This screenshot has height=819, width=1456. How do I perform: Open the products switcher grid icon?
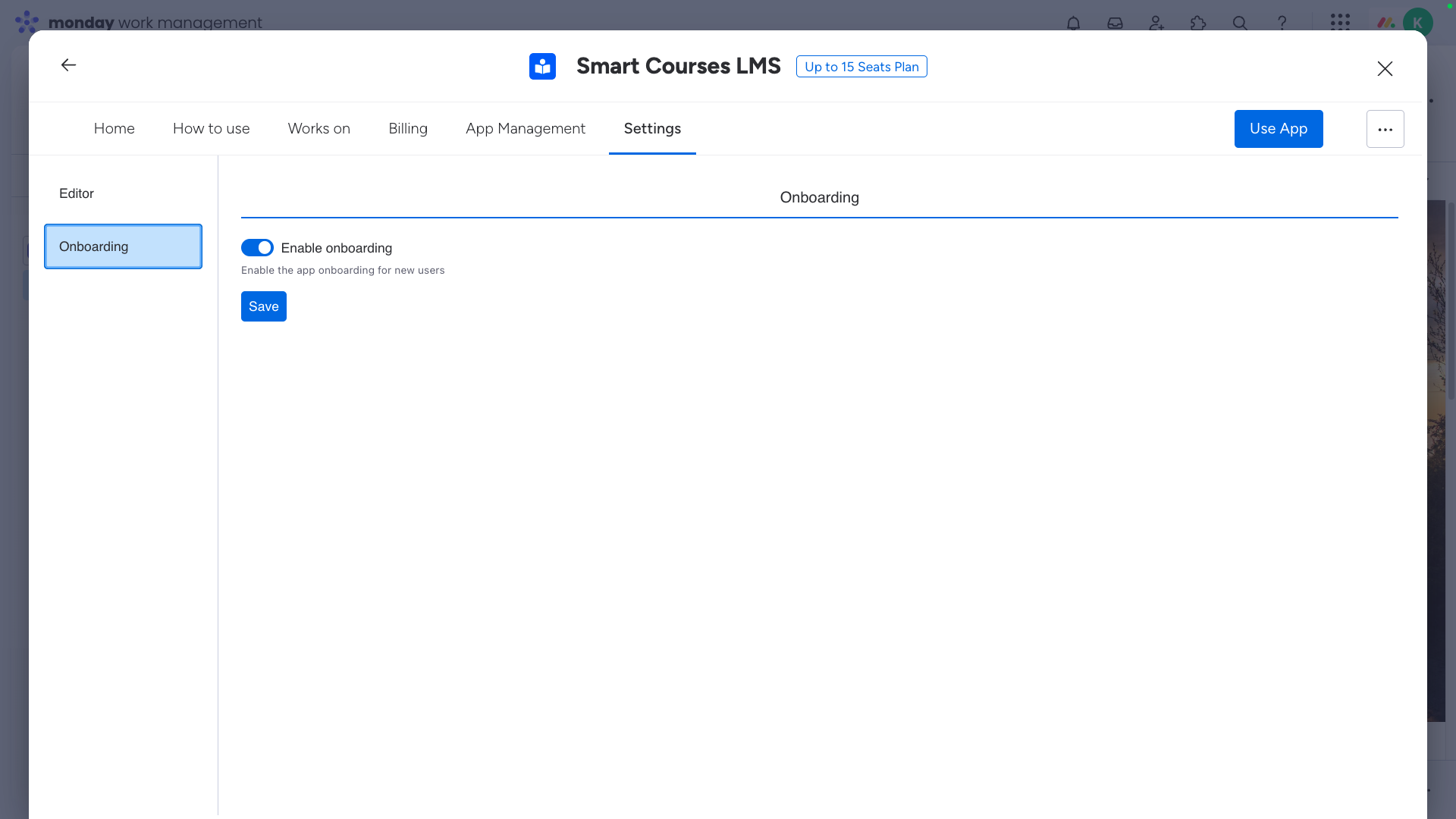pyautogui.click(x=1340, y=22)
